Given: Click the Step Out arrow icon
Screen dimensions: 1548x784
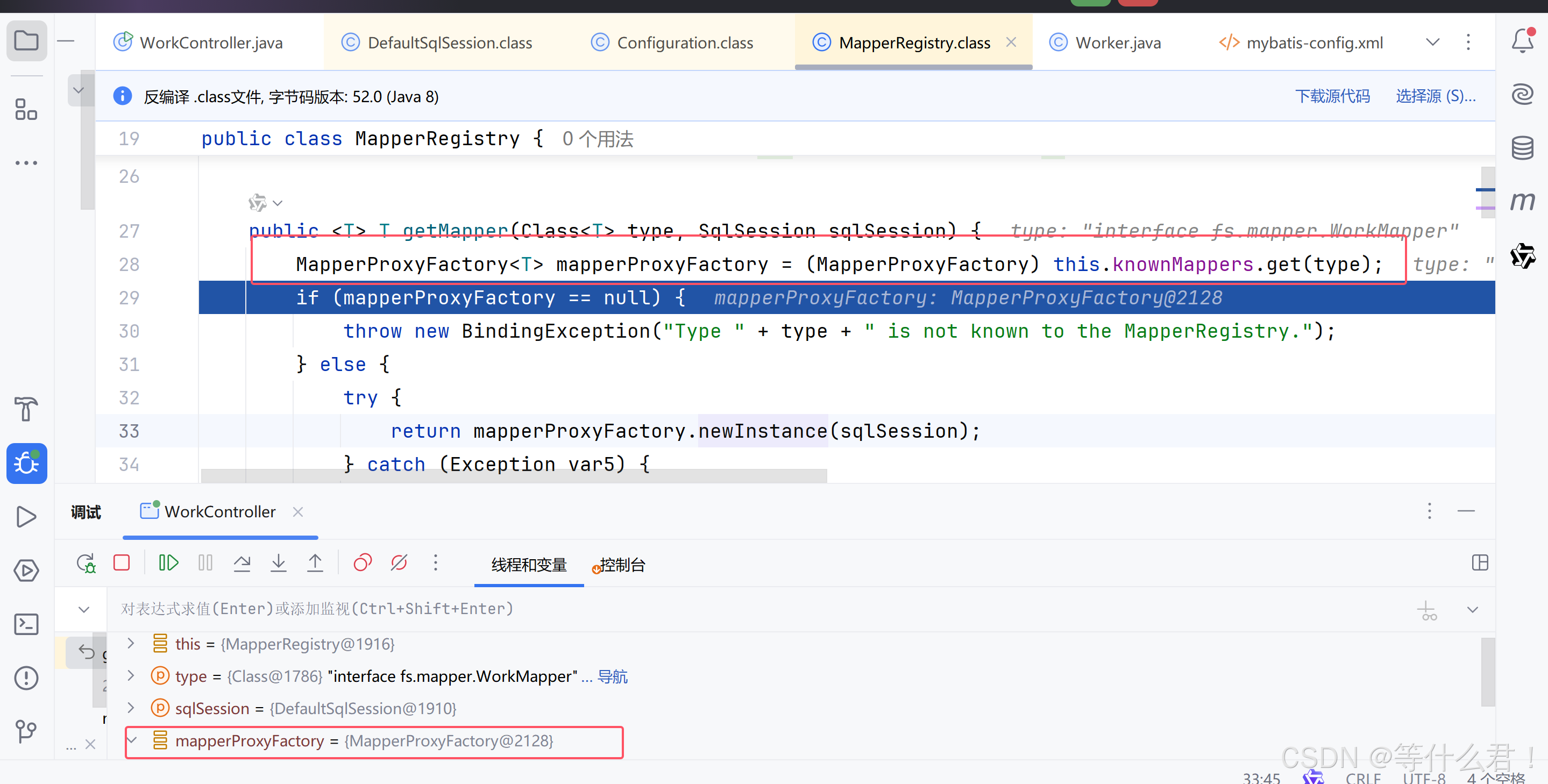Looking at the screenshot, I should click(315, 563).
